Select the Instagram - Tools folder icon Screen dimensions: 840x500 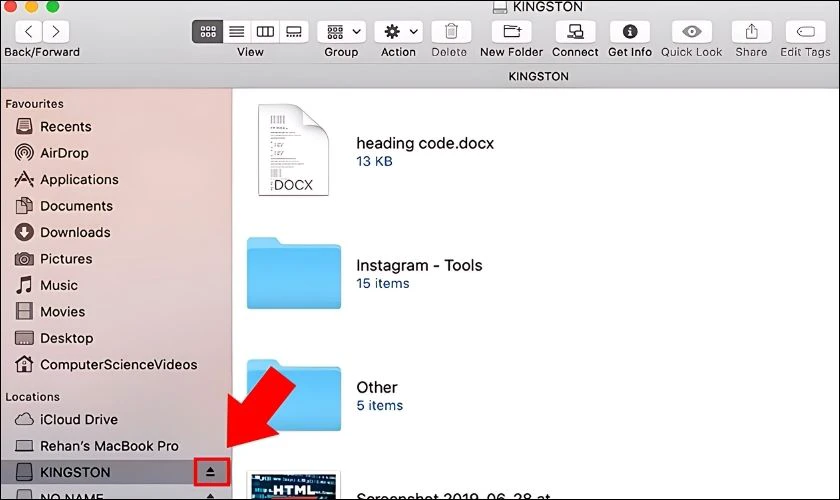(294, 273)
